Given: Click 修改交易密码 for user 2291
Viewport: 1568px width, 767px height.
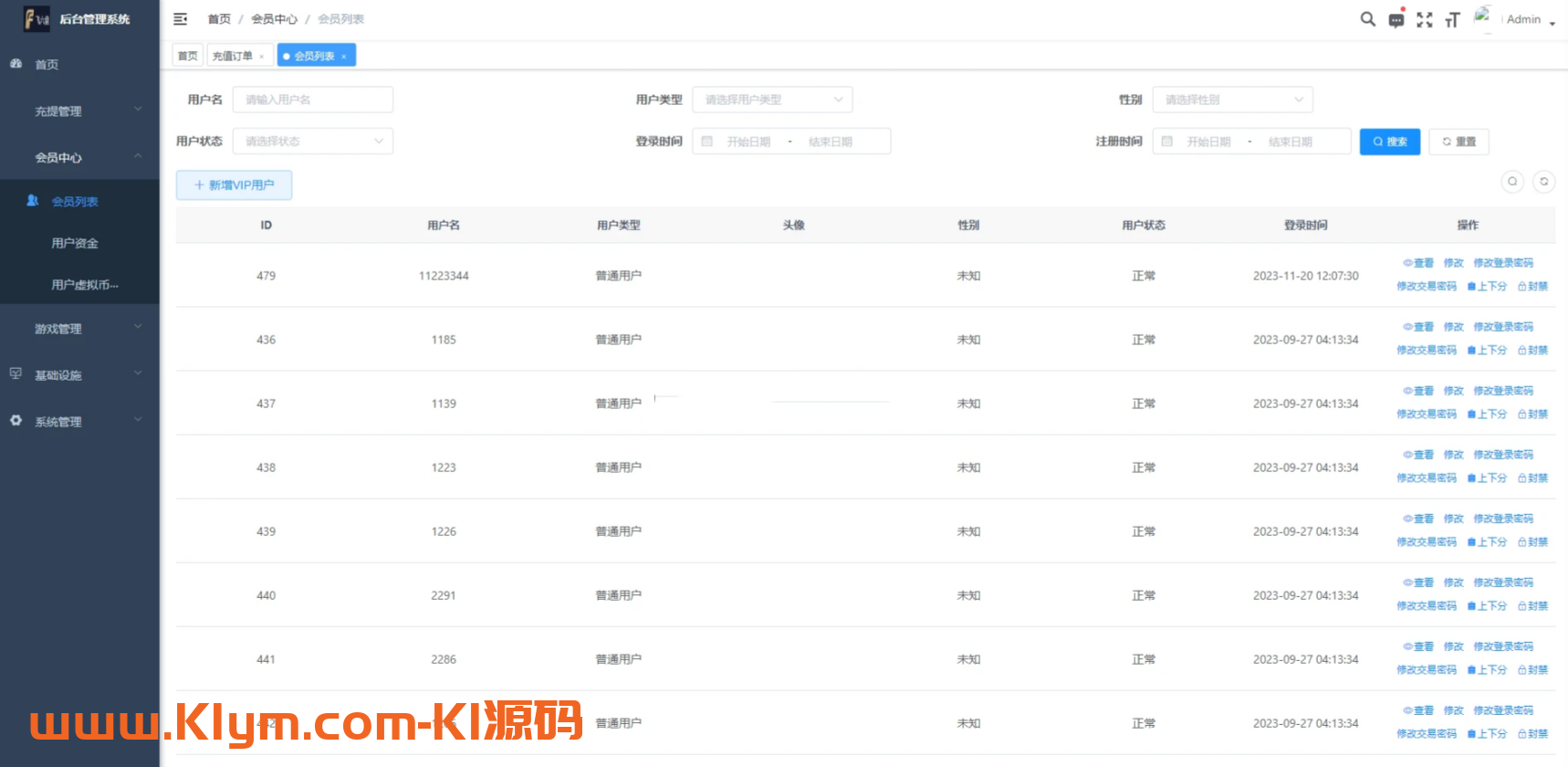Looking at the screenshot, I should pos(1427,606).
